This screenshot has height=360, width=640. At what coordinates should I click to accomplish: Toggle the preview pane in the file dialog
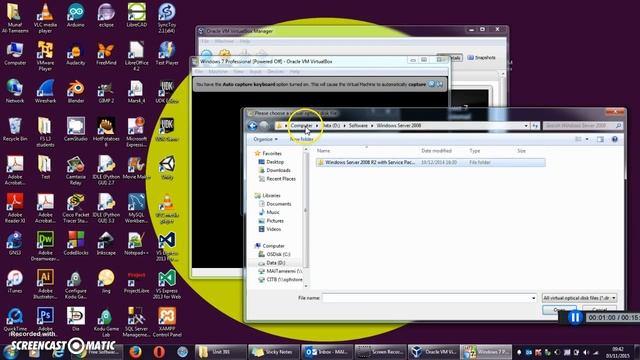click(x=600, y=140)
